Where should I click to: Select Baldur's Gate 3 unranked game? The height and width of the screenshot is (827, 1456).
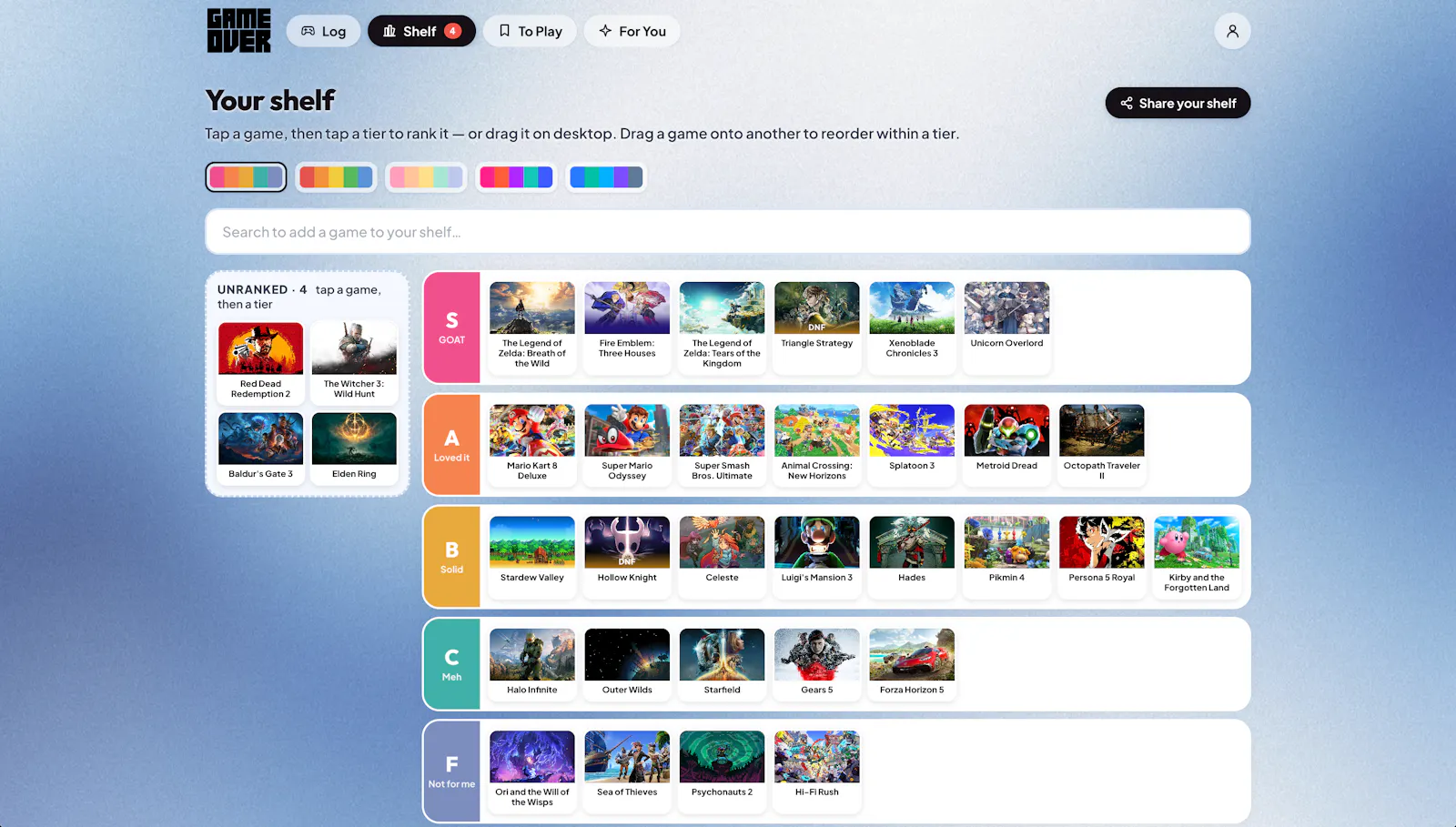tap(260, 448)
